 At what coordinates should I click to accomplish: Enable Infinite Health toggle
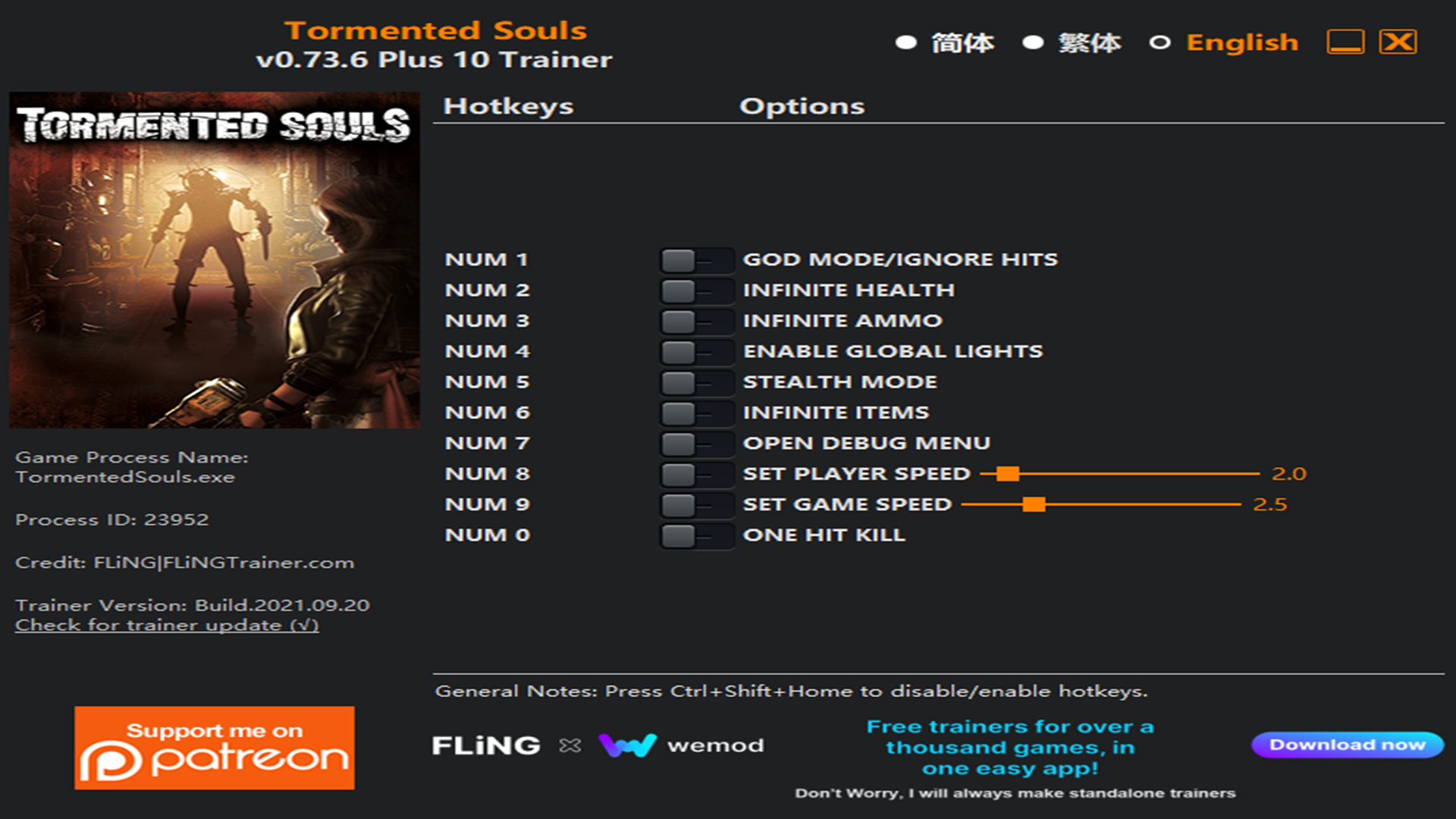[695, 290]
